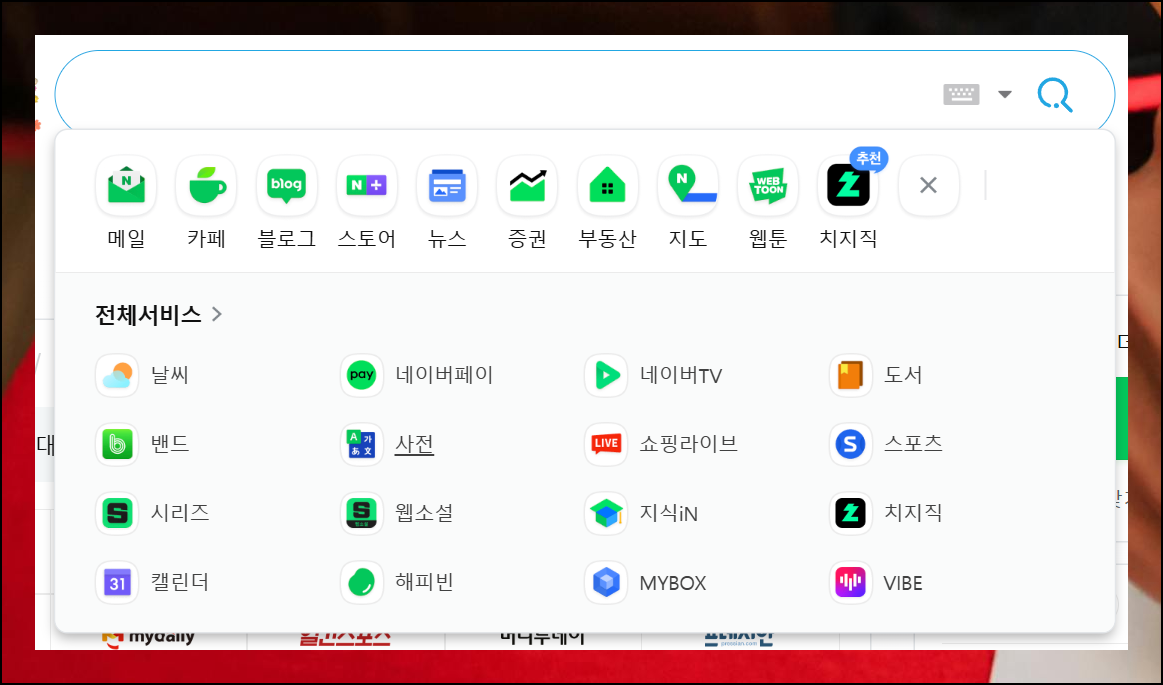Click the 사전 dictionary icon
Image resolution: width=1163 pixels, height=685 pixels.
pos(362,444)
